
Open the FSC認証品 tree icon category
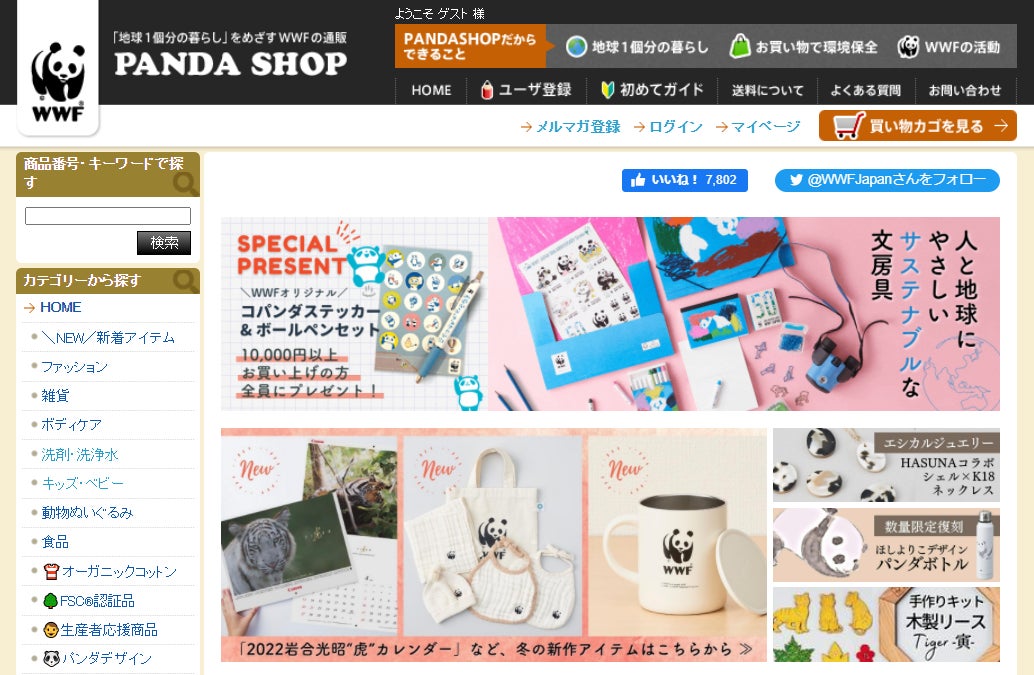click(50, 601)
